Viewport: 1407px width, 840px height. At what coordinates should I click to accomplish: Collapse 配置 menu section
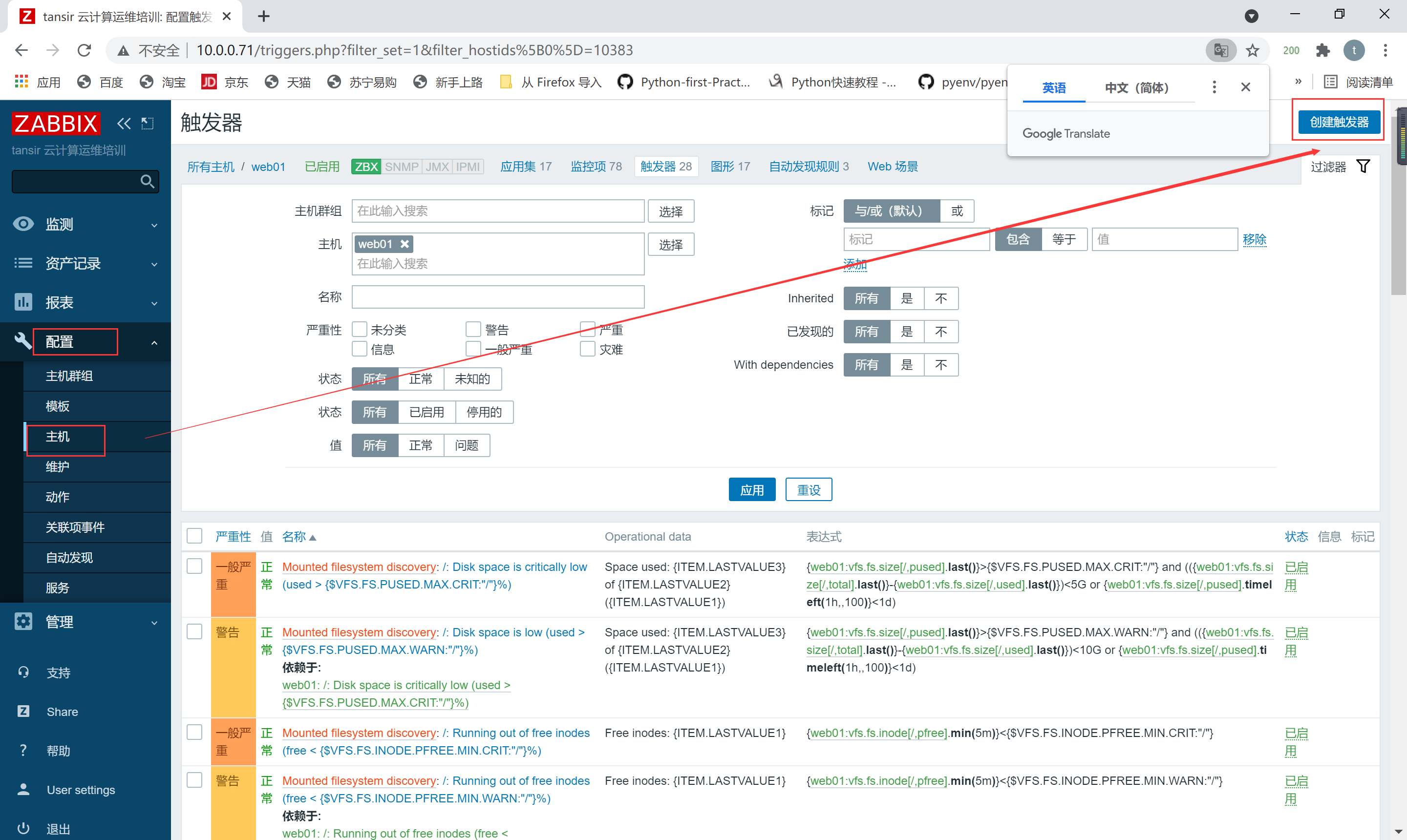[85, 342]
